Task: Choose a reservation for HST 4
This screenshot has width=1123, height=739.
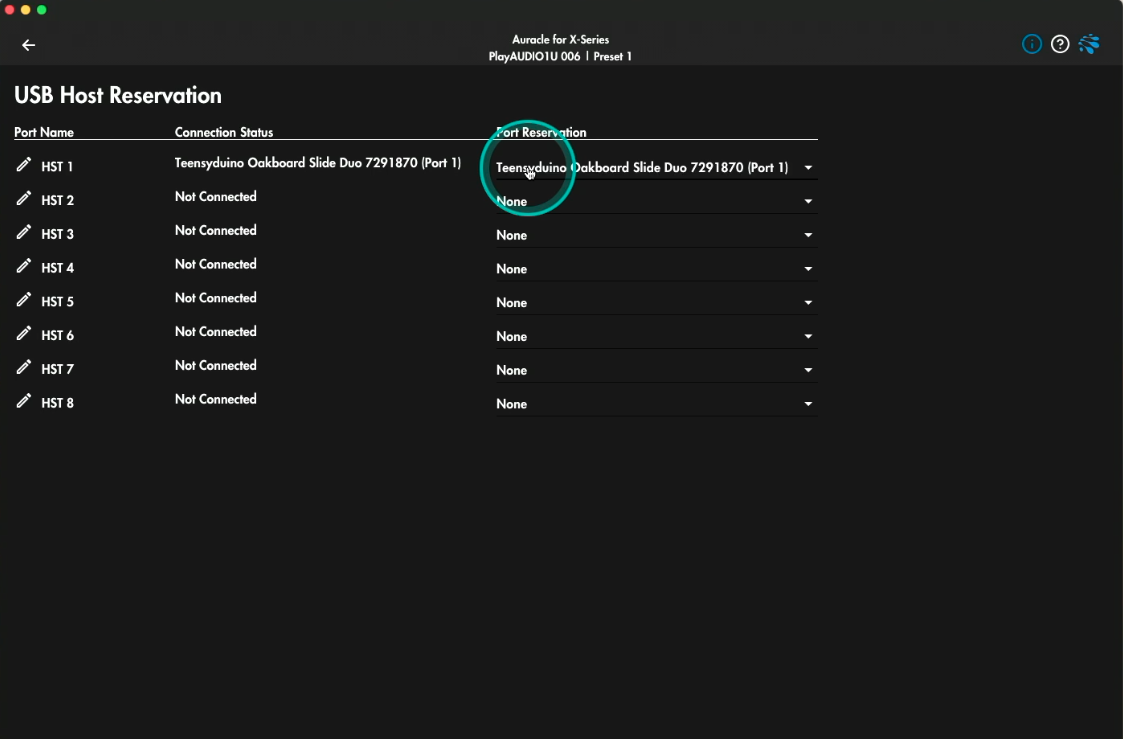Action: pyautogui.click(x=656, y=269)
